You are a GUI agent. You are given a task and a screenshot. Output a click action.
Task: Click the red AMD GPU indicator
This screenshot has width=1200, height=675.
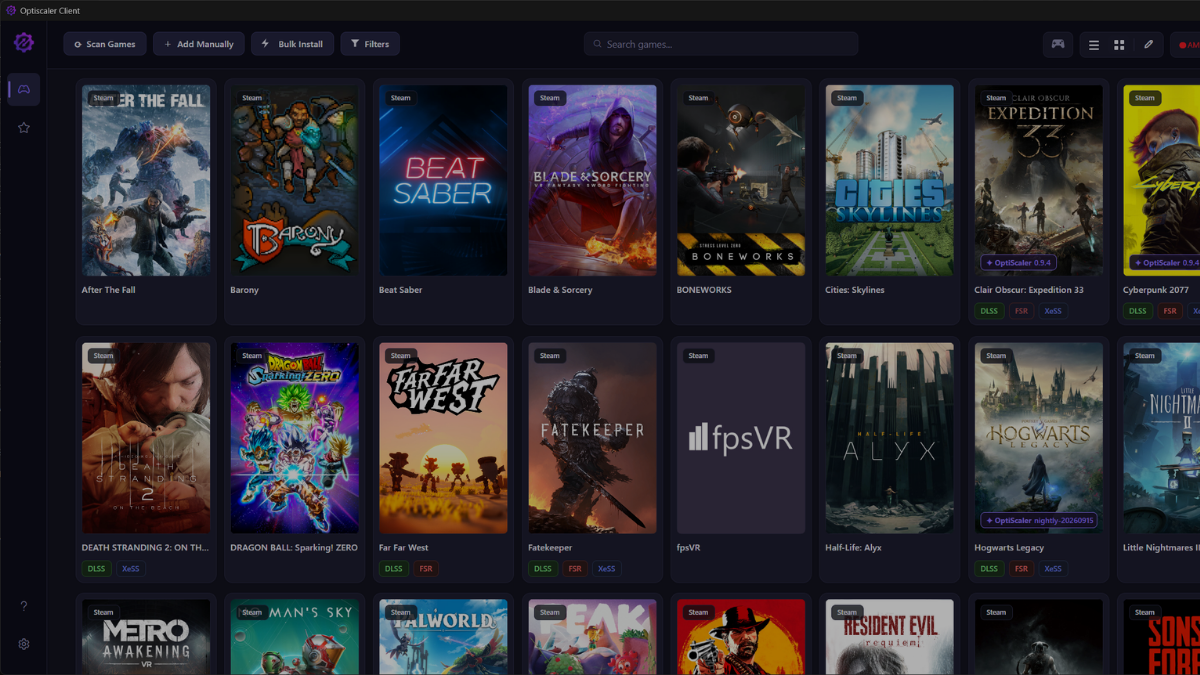(x=1186, y=44)
